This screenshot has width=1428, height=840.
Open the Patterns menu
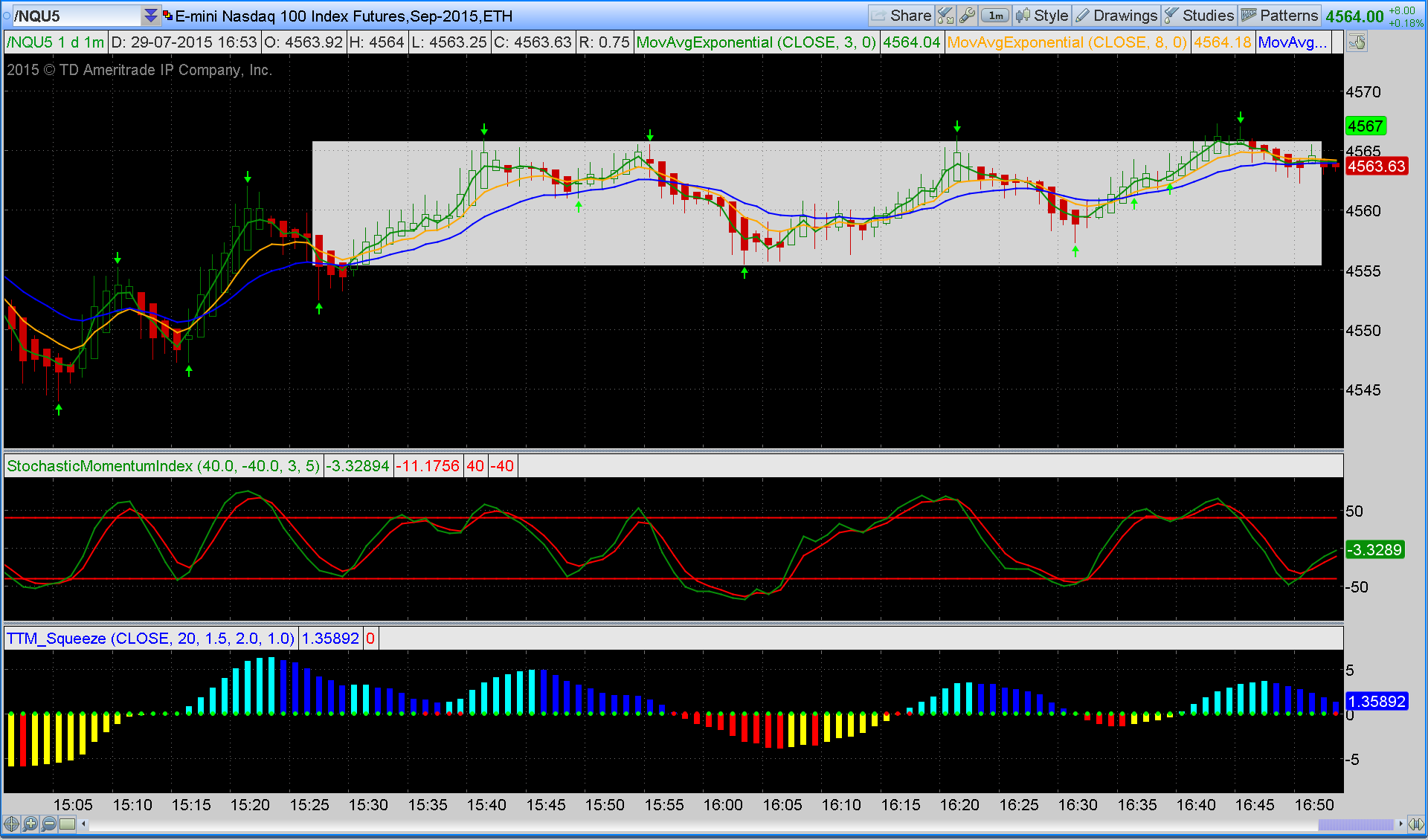pos(1280,16)
